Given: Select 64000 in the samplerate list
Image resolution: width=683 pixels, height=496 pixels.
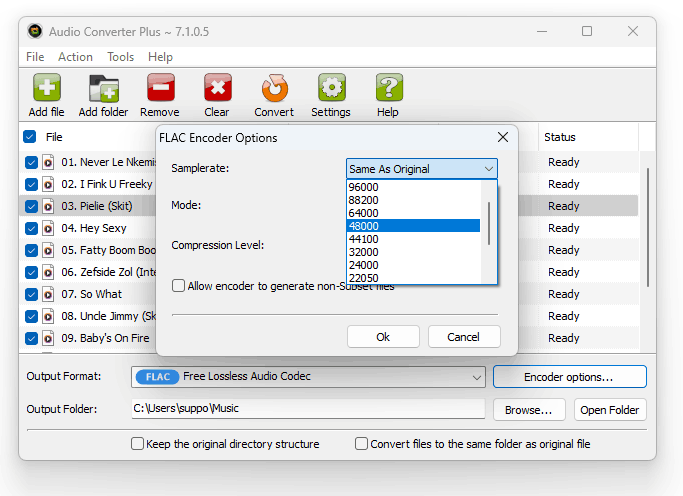Looking at the screenshot, I should [x=413, y=213].
